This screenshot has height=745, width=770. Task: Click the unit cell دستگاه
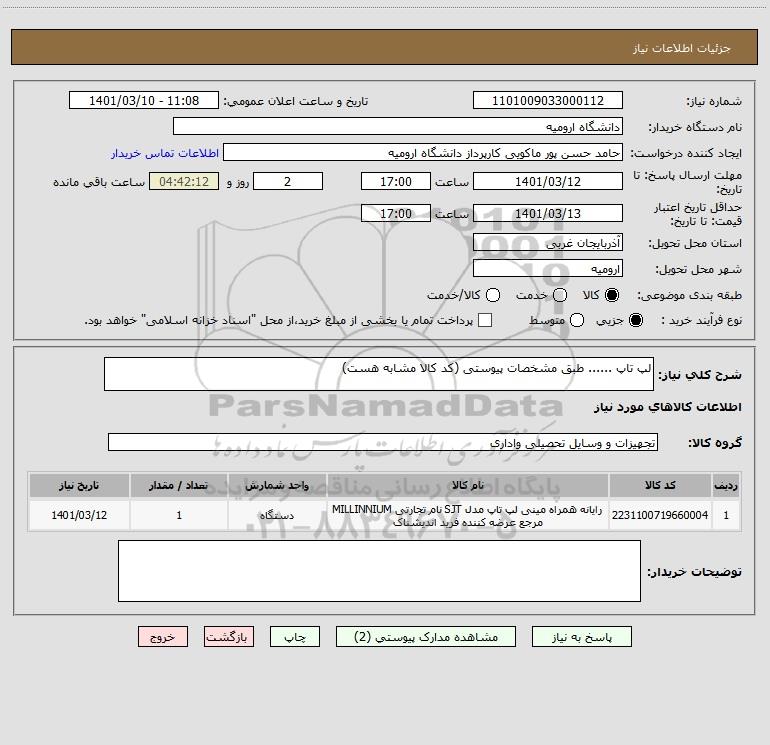pos(277,515)
